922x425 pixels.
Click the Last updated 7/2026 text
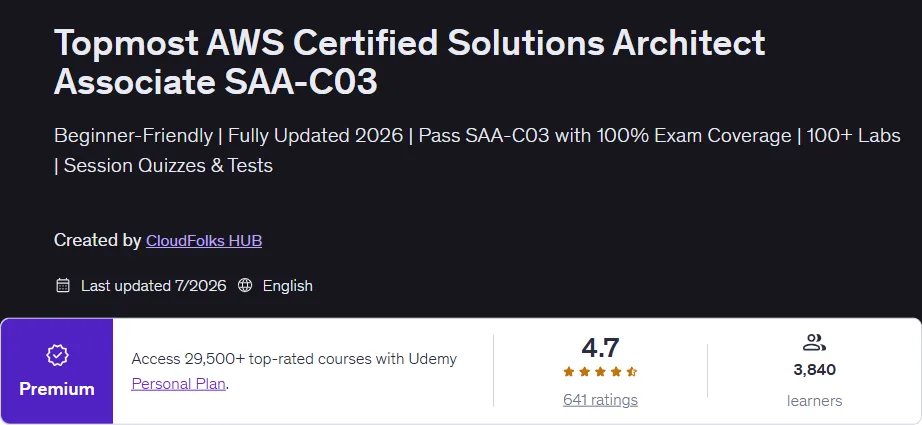click(153, 286)
